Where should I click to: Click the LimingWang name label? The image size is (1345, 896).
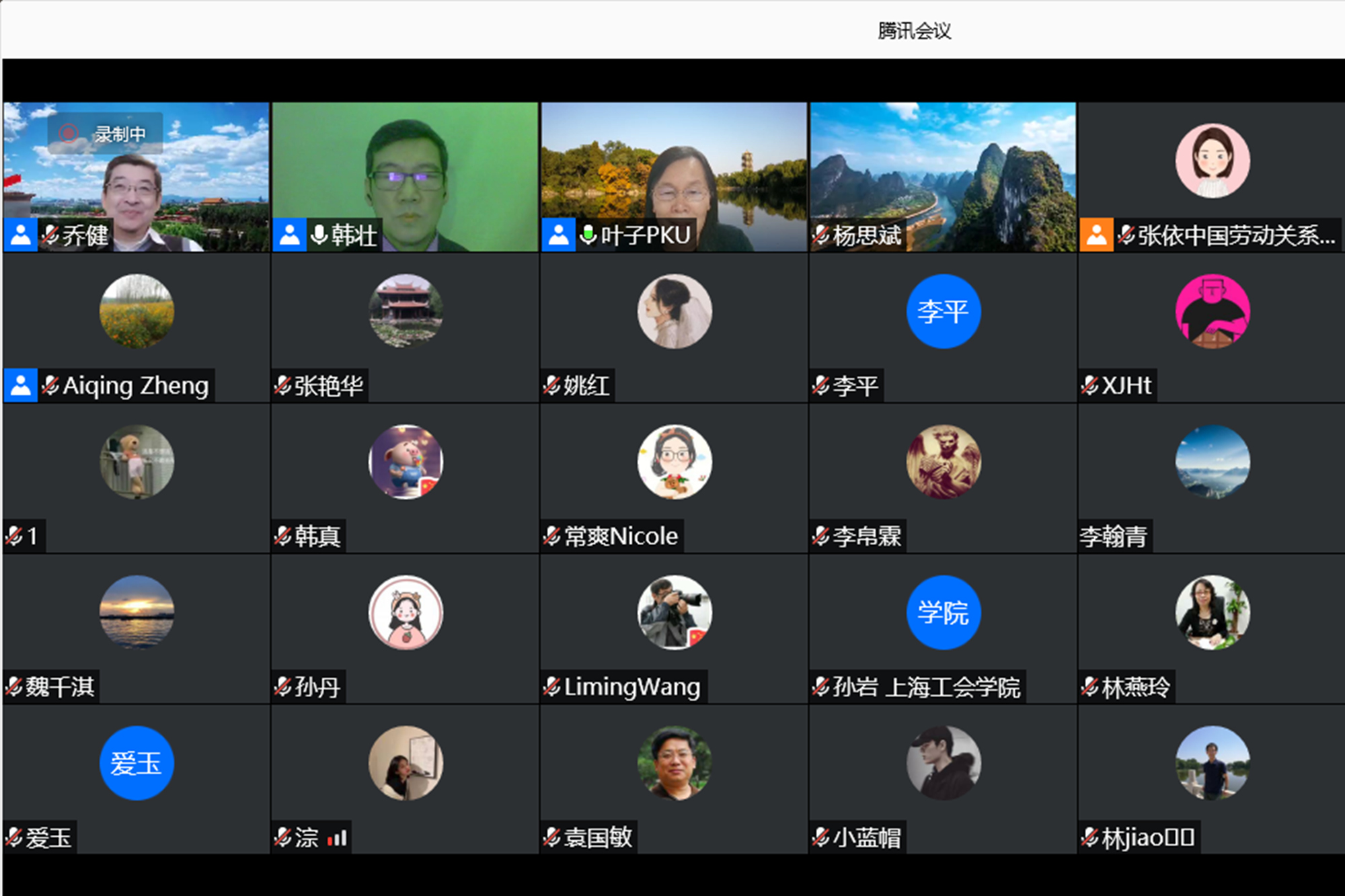631,686
